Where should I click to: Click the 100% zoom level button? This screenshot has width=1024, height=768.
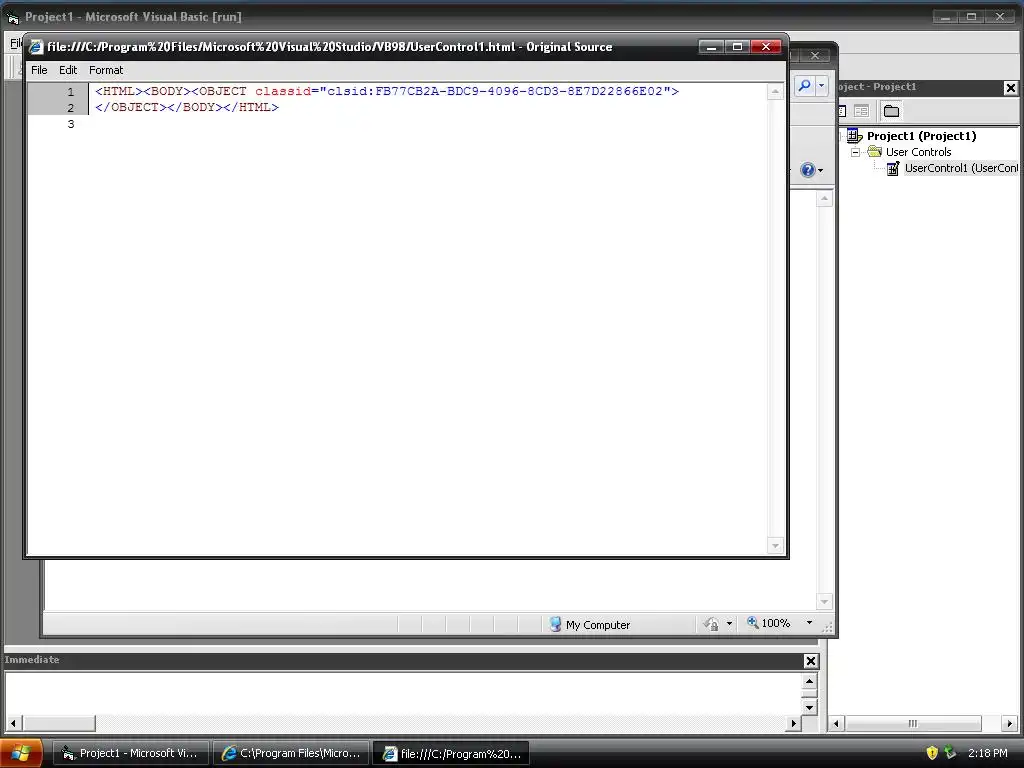point(769,623)
